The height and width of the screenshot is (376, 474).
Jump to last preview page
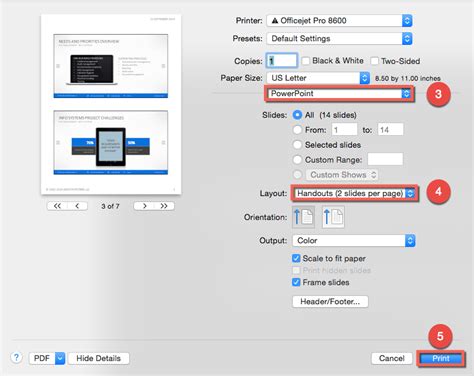click(x=164, y=206)
